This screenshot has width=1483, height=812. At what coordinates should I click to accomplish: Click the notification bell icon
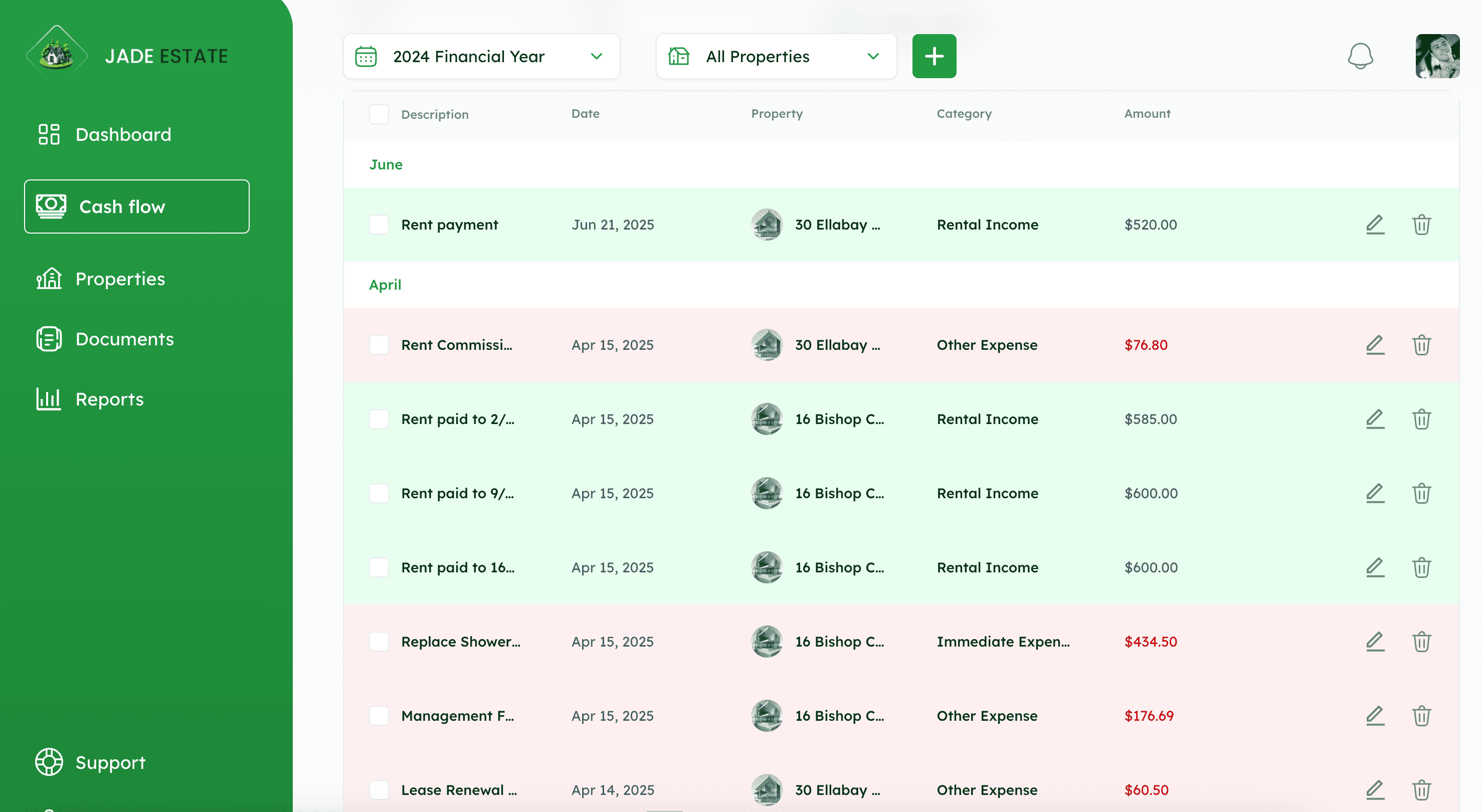coord(1360,57)
